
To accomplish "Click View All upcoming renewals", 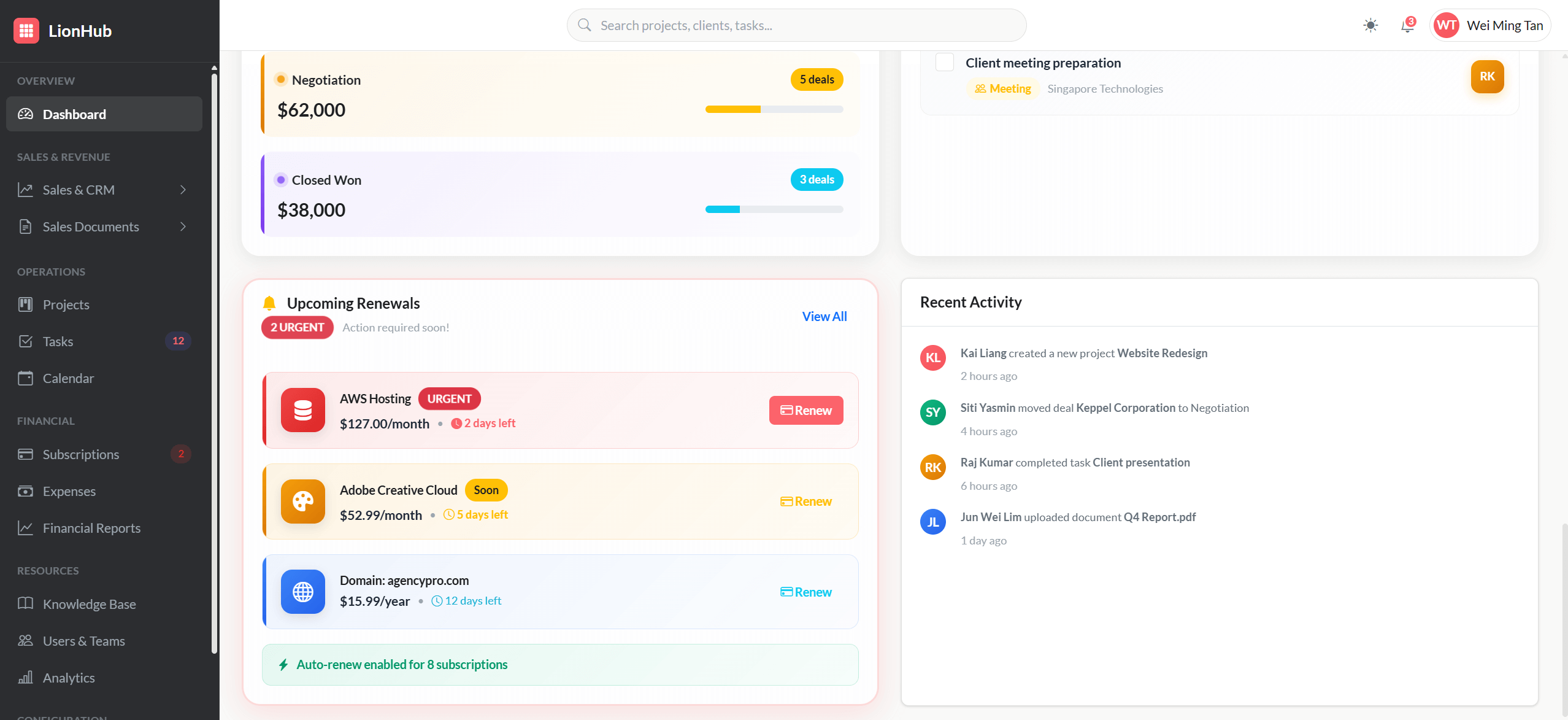I will pyautogui.click(x=824, y=315).
